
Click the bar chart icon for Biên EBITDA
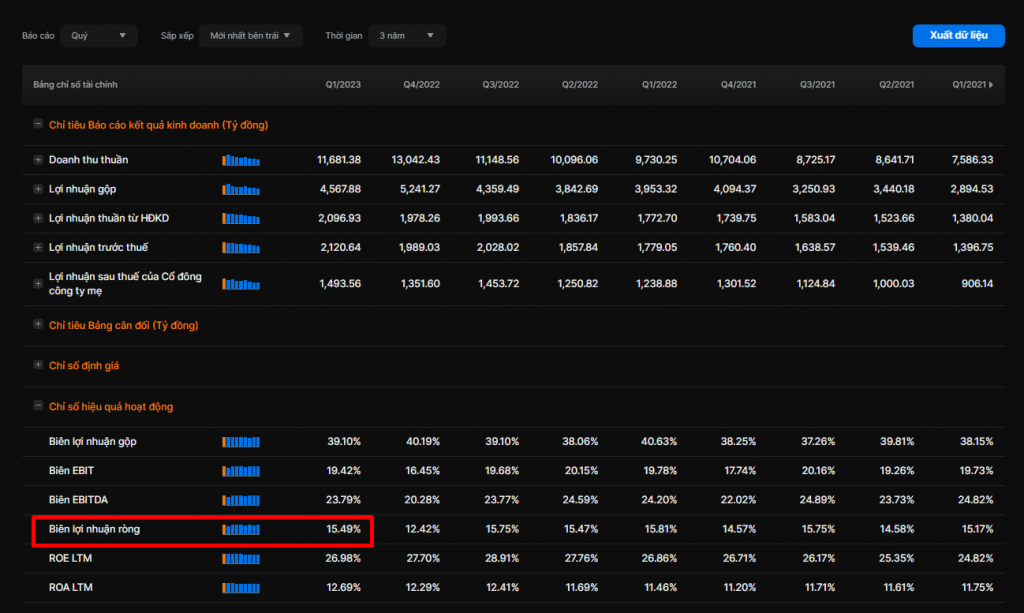click(x=241, y=500)
